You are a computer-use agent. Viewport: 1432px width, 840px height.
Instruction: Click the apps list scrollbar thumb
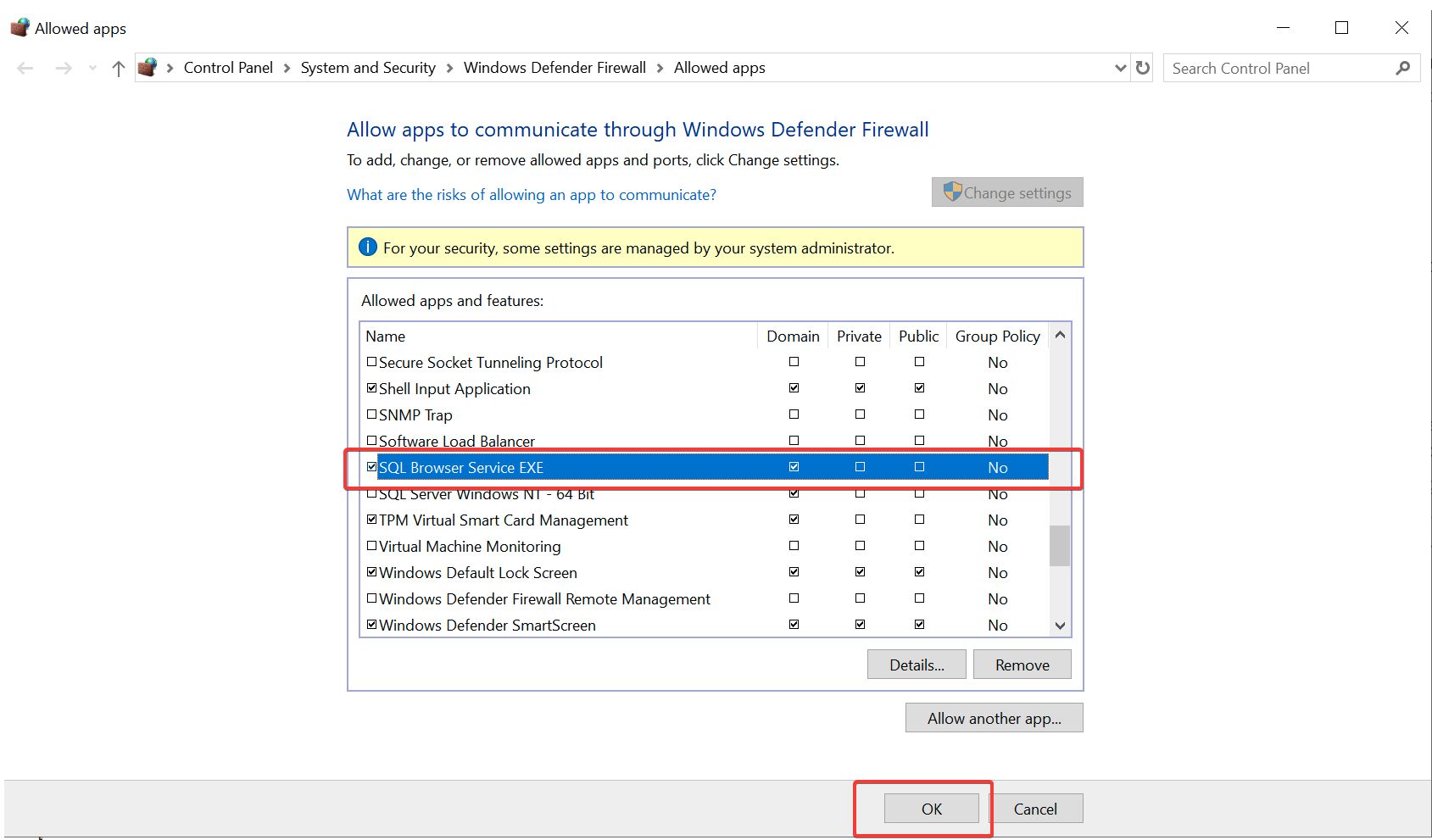coord(1060,545)
